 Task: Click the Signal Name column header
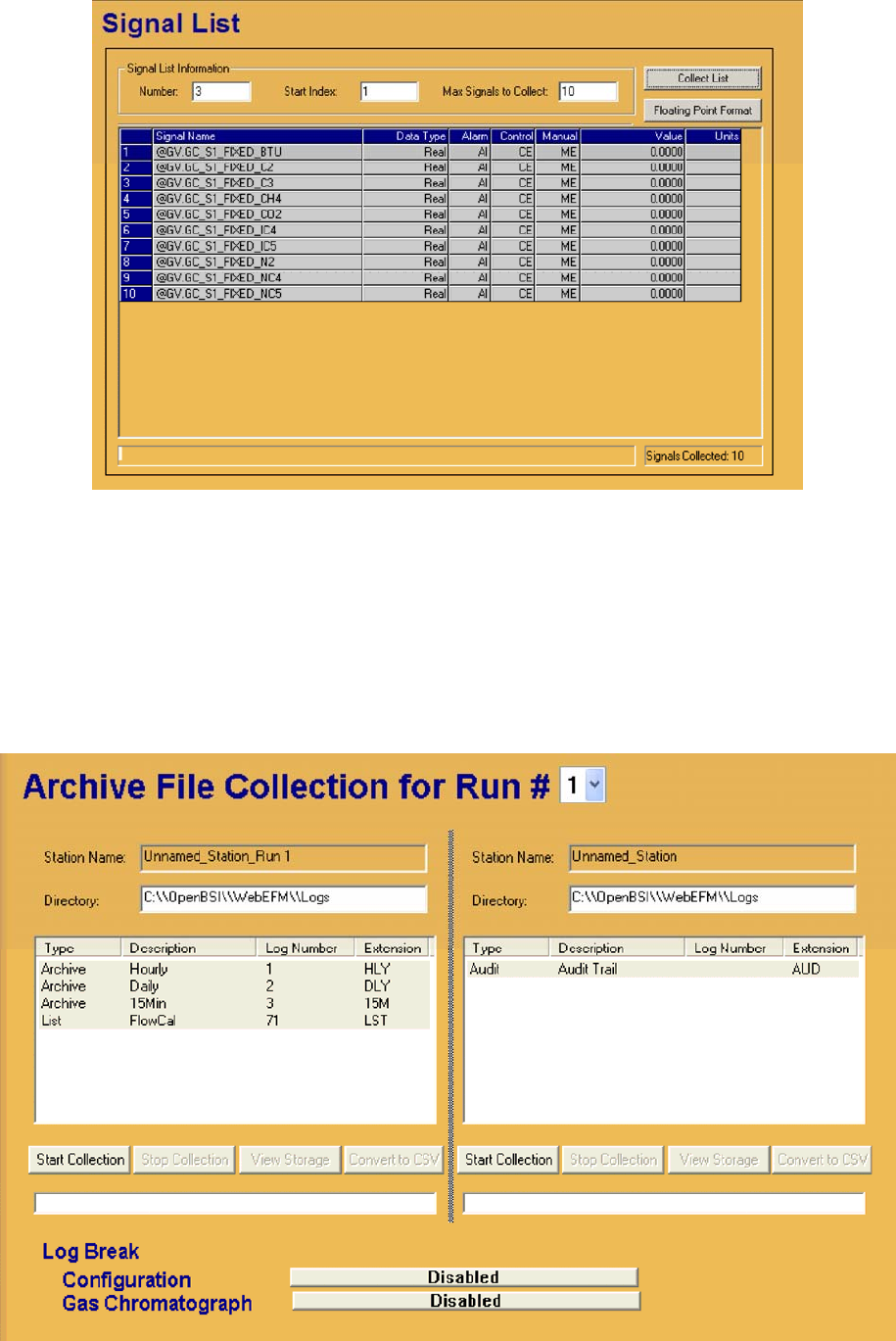258,136
